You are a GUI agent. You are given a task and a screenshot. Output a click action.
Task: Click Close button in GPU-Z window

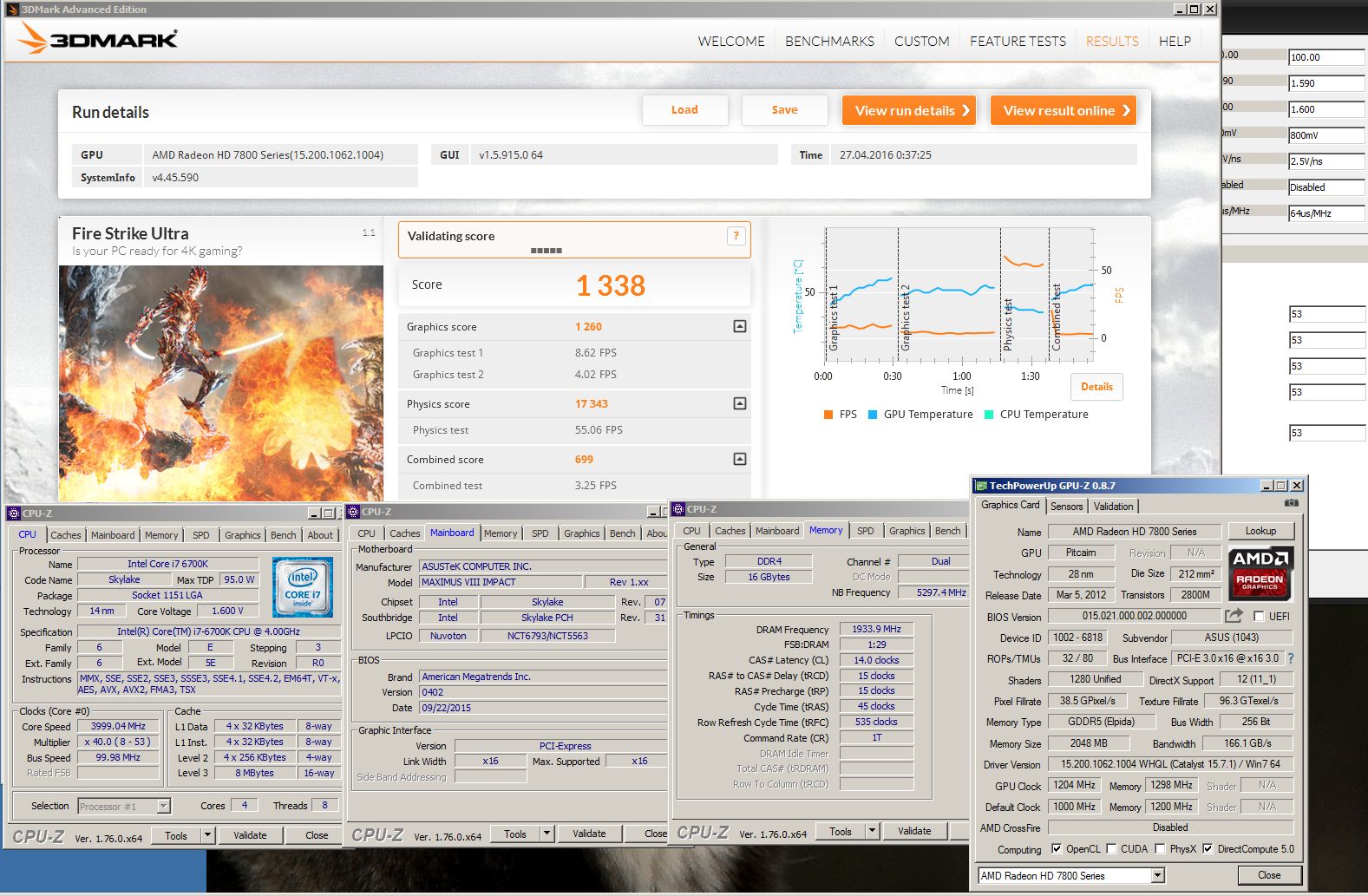1269,875
